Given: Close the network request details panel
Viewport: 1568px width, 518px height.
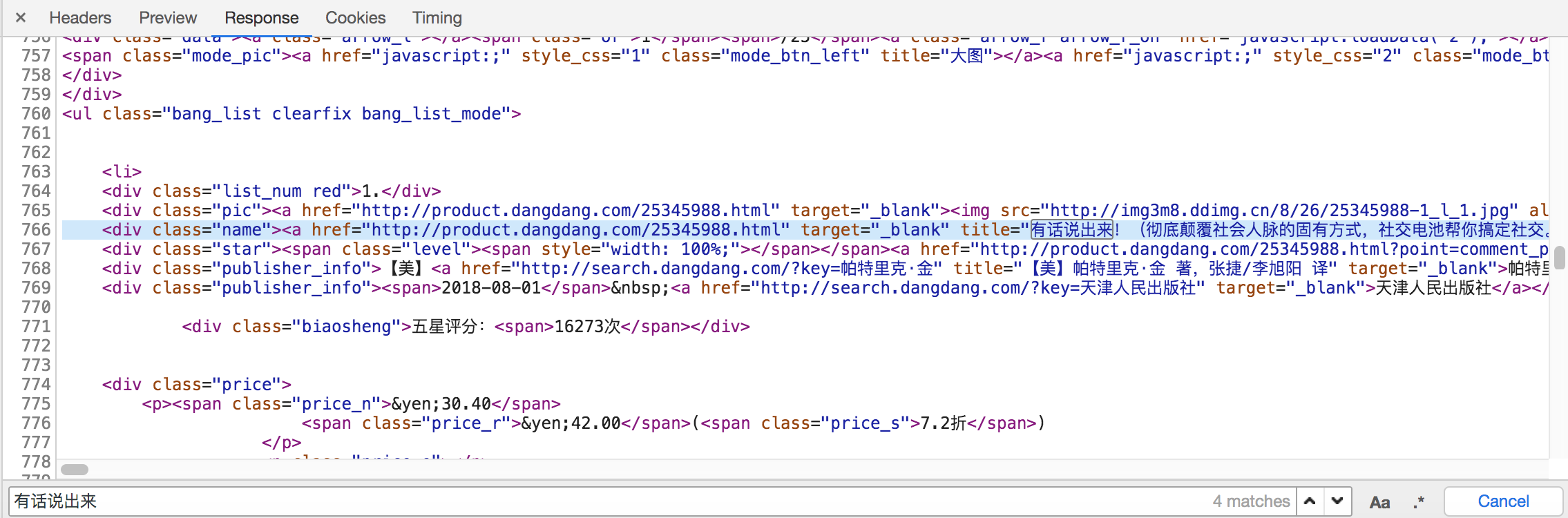Looking at the screenshot, I should (x=21, y=17).
